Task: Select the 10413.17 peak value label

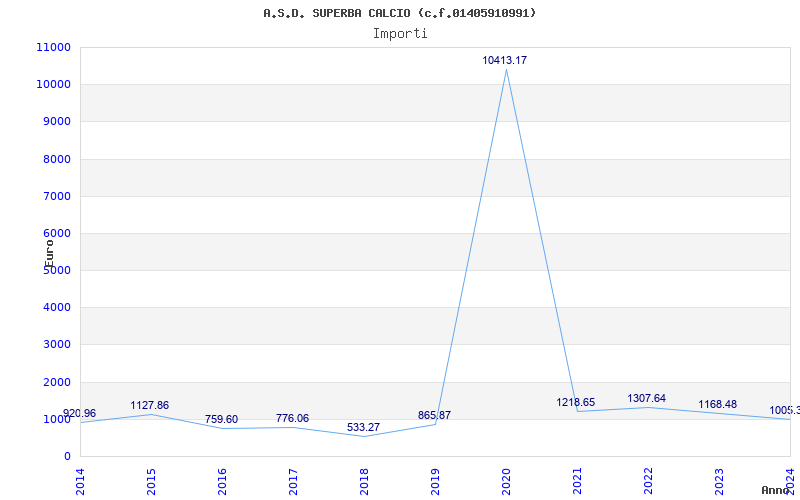Action: (505, 60)
